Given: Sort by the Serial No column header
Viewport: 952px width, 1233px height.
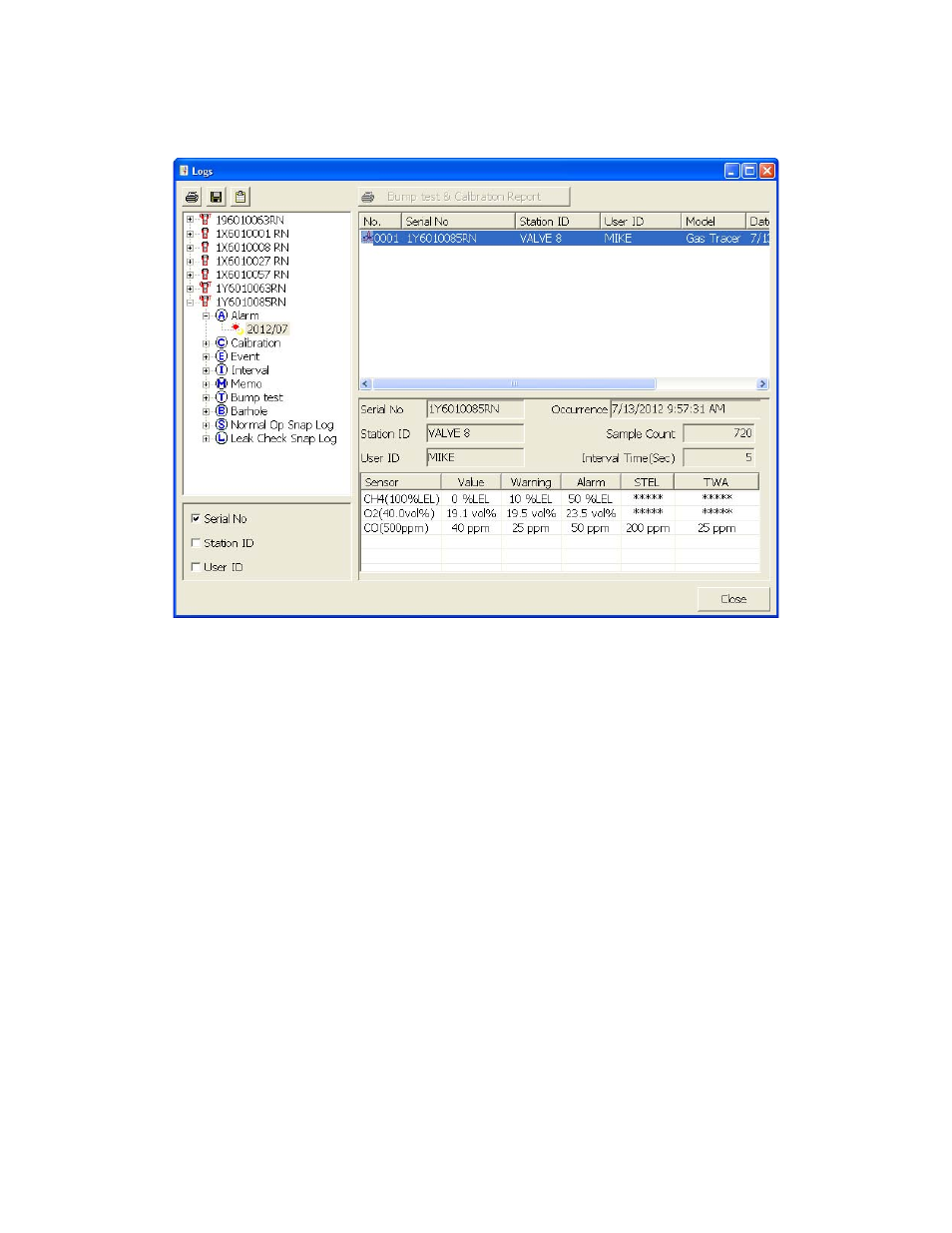Looking at the screenshot, I should click(x=458, y=222).
